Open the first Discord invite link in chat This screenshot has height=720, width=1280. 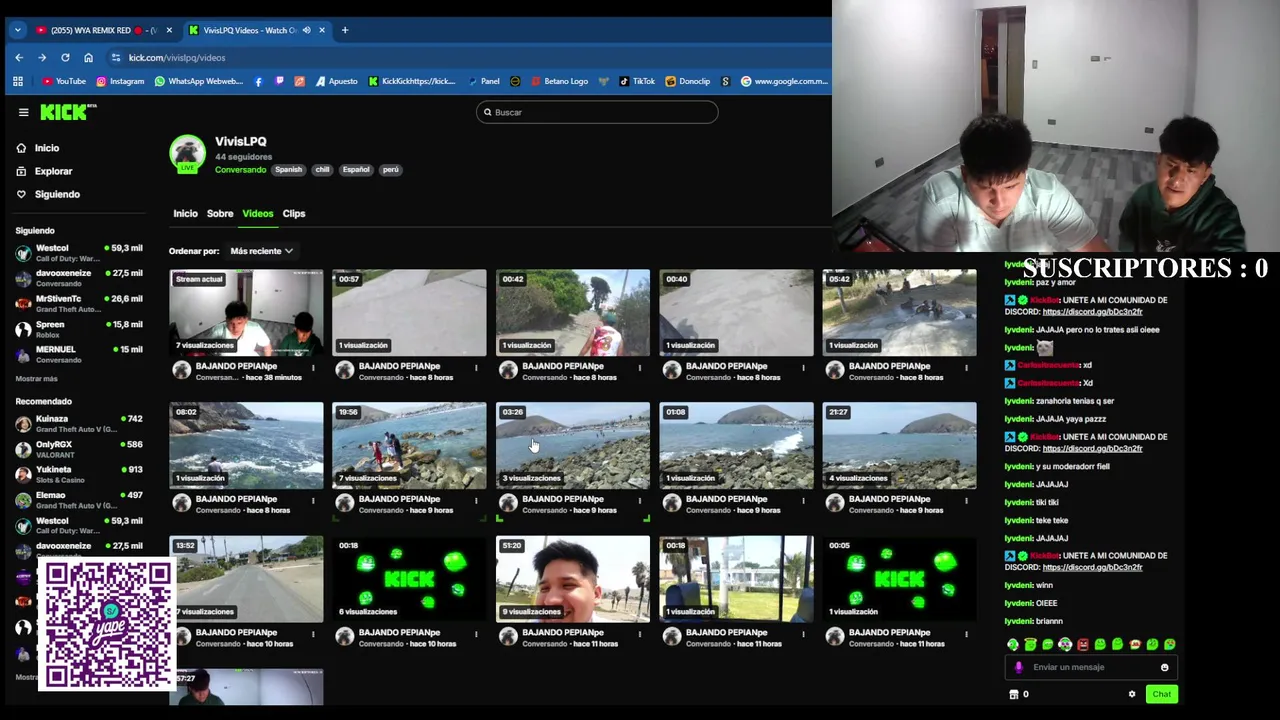pos(1092,312)
